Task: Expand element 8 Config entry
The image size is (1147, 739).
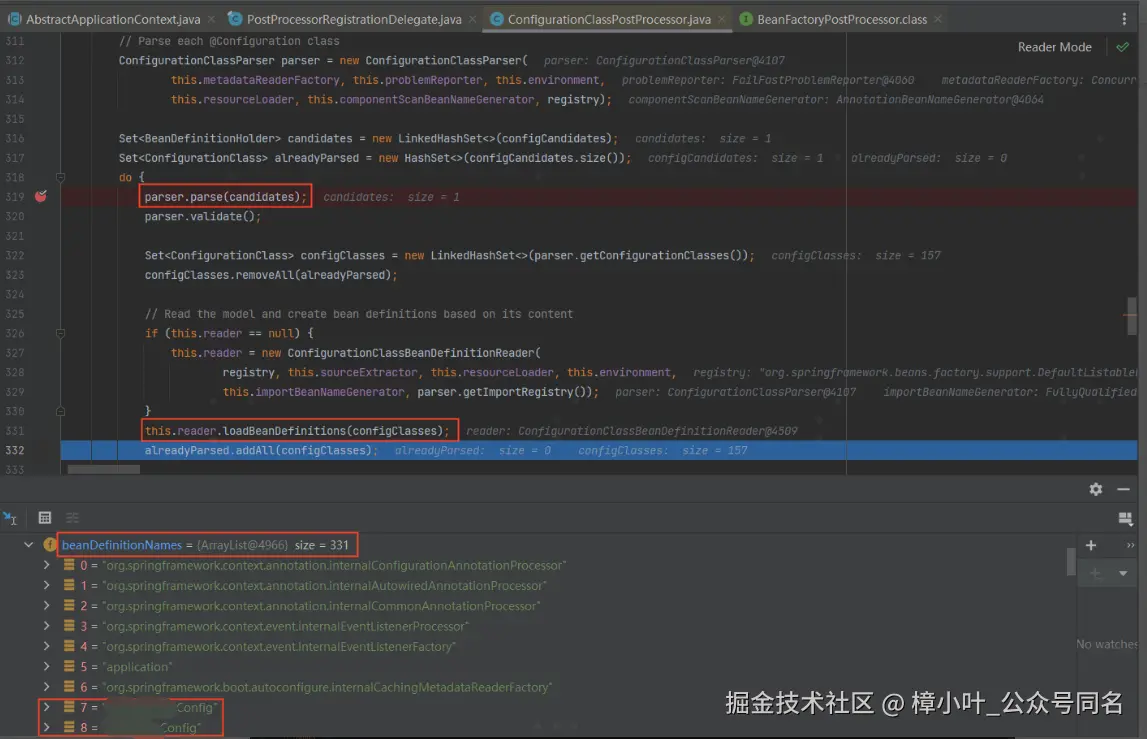Action: [x=47, y=727]
